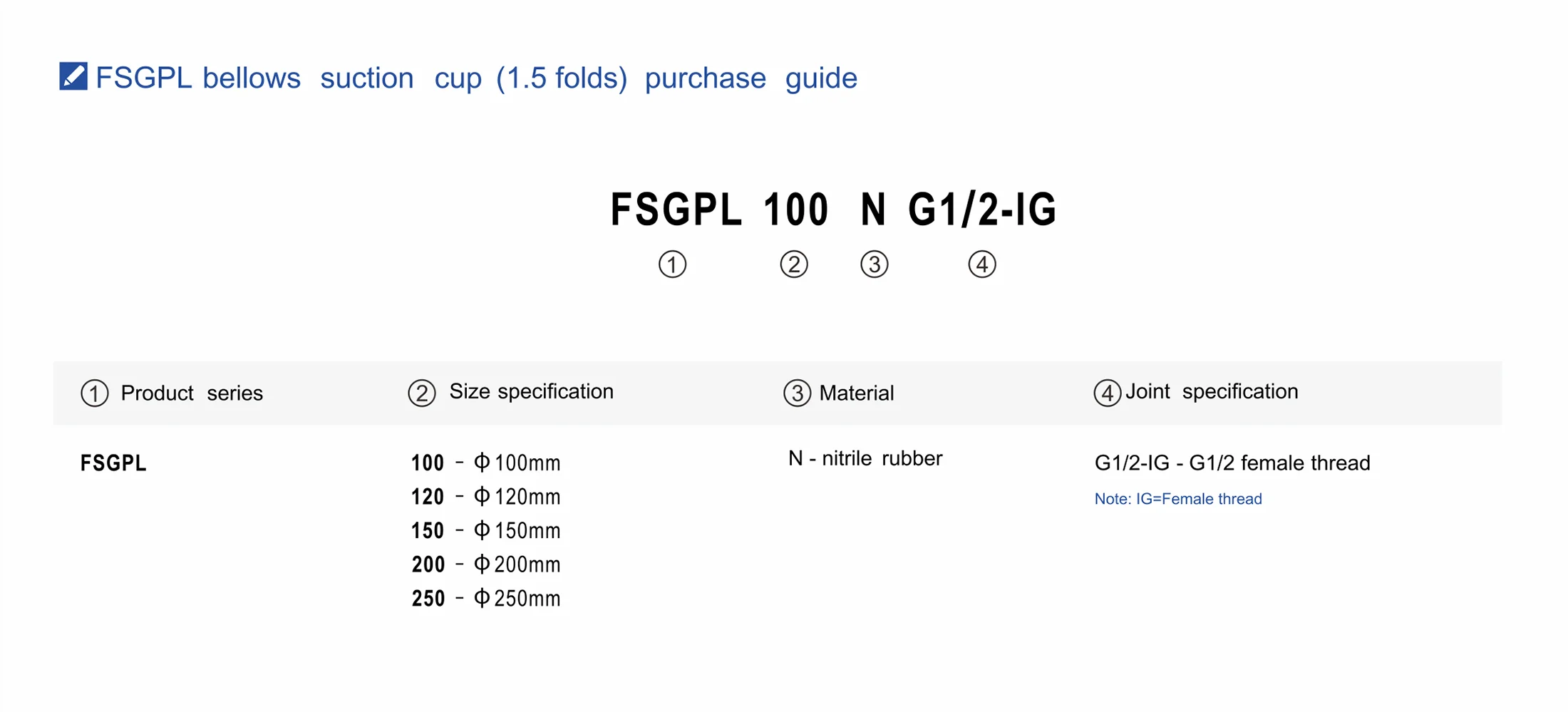Image resolution: width=1568 pixels, height=712 pixels.
Task: Click circled number 1 under FSGPL code
Action: (672, 264)
